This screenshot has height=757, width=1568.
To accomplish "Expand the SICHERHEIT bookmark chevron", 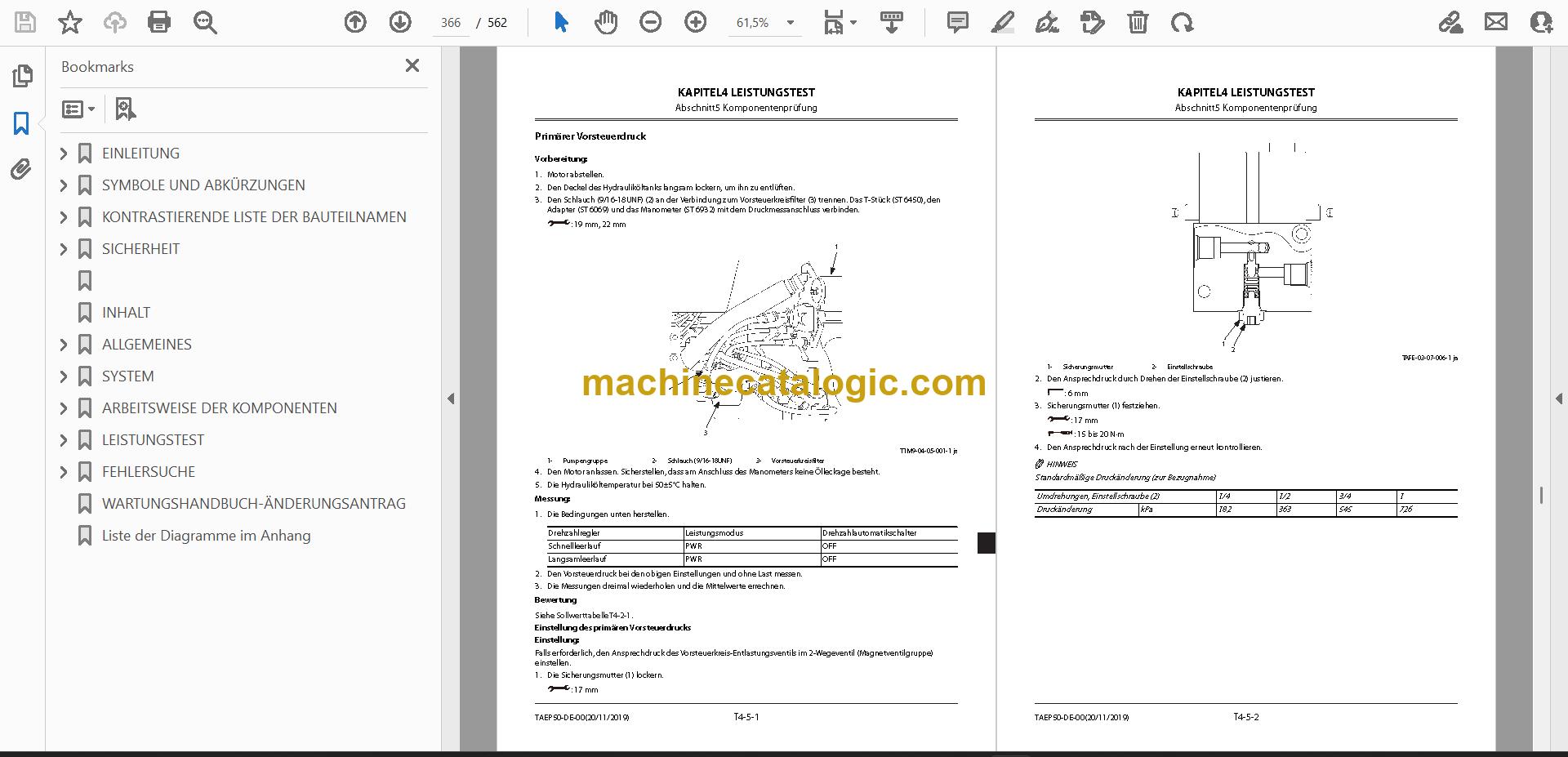I will tap(64, 249).
